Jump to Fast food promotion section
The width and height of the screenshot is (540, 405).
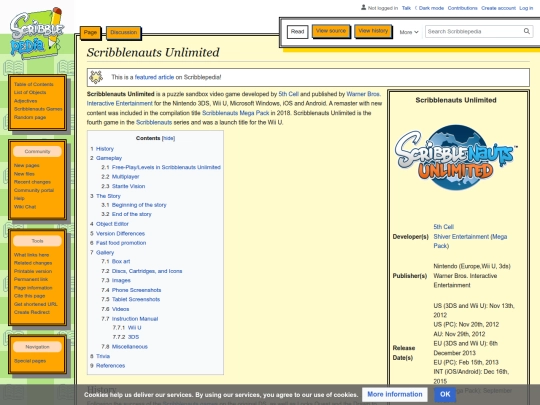[121, 243]
